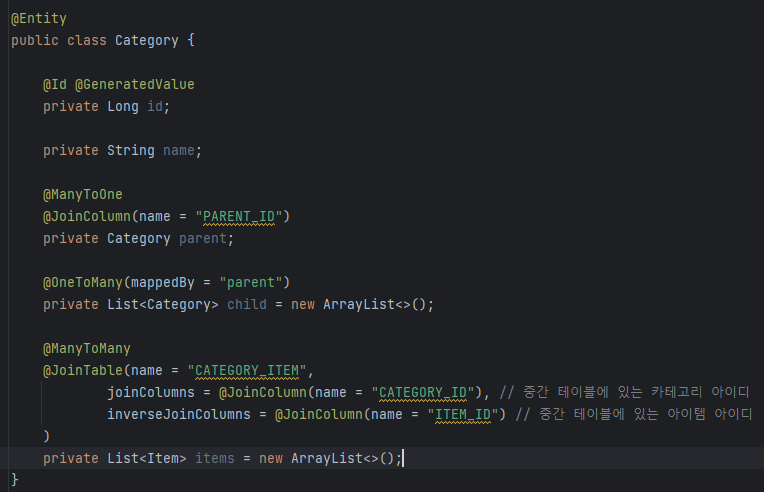This screenshot has height=492, width=764.
Task: Click the @ManyToMany annotation
Action: [86, 348]
